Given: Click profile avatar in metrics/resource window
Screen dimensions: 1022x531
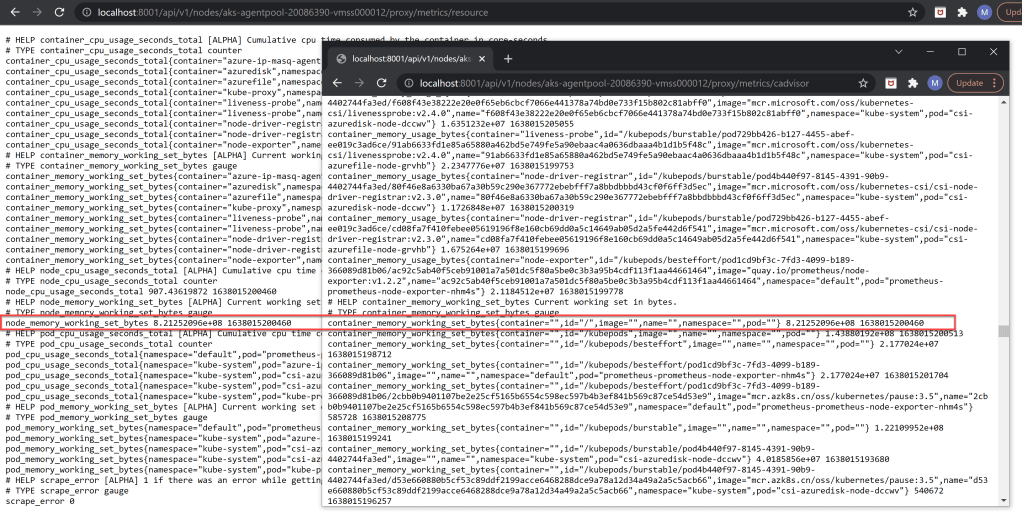Looking at the screenshot, I should tap(985, 12).
